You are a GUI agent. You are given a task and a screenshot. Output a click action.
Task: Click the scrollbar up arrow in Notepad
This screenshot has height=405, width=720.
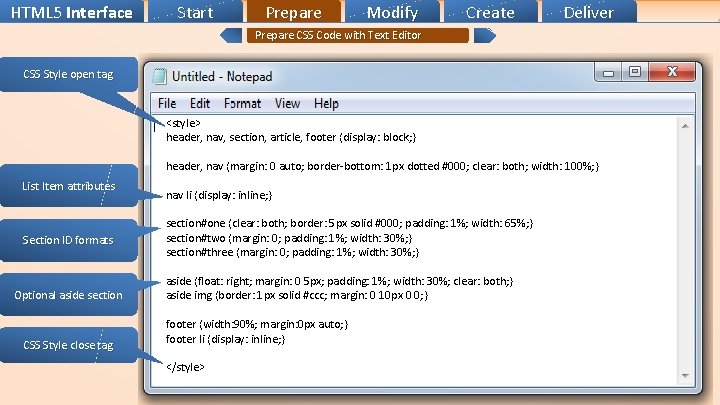click(x=685, y=126)
